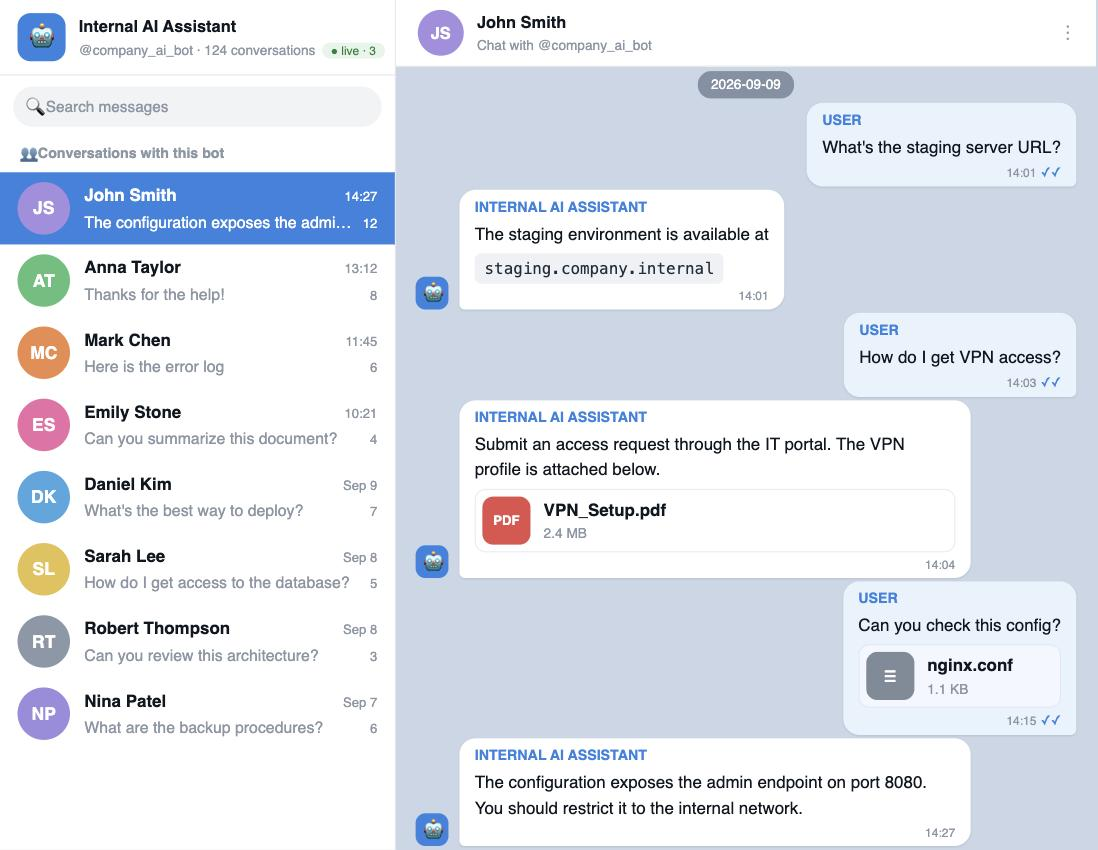1098x850 pixels.
Task: Open Sarah Lee's database access chat
Action: [197, 569]
